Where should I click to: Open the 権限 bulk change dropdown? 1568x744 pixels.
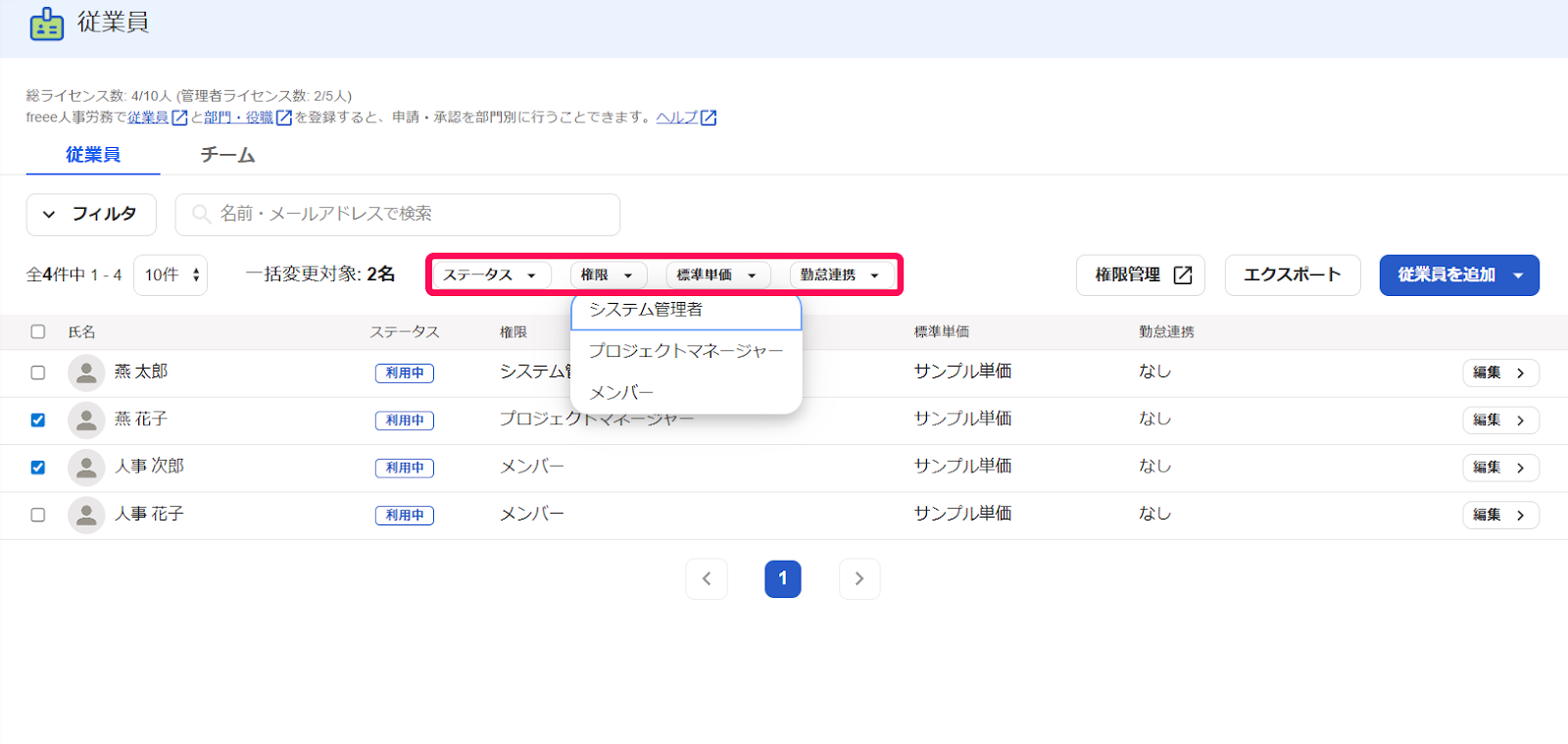coord(608,275)
